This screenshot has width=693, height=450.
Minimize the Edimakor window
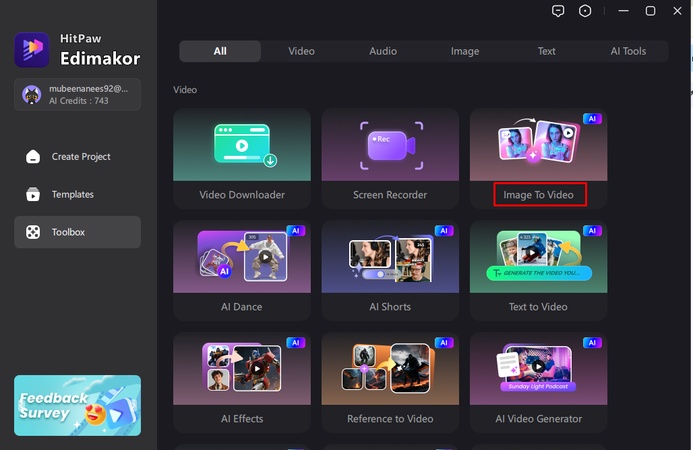(x=623, y=11)
